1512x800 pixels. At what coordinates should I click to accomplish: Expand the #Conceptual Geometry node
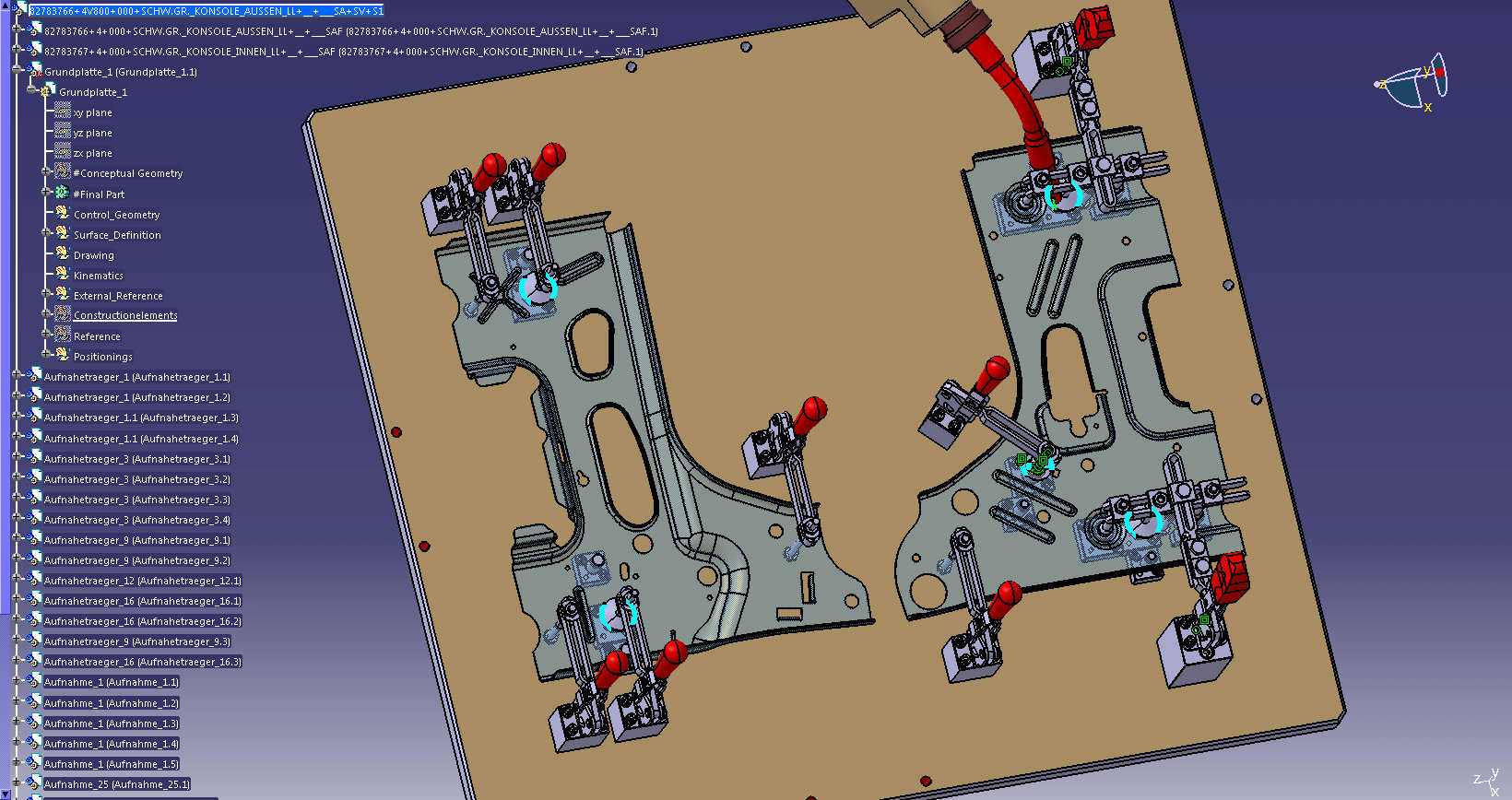coord(46,172)
